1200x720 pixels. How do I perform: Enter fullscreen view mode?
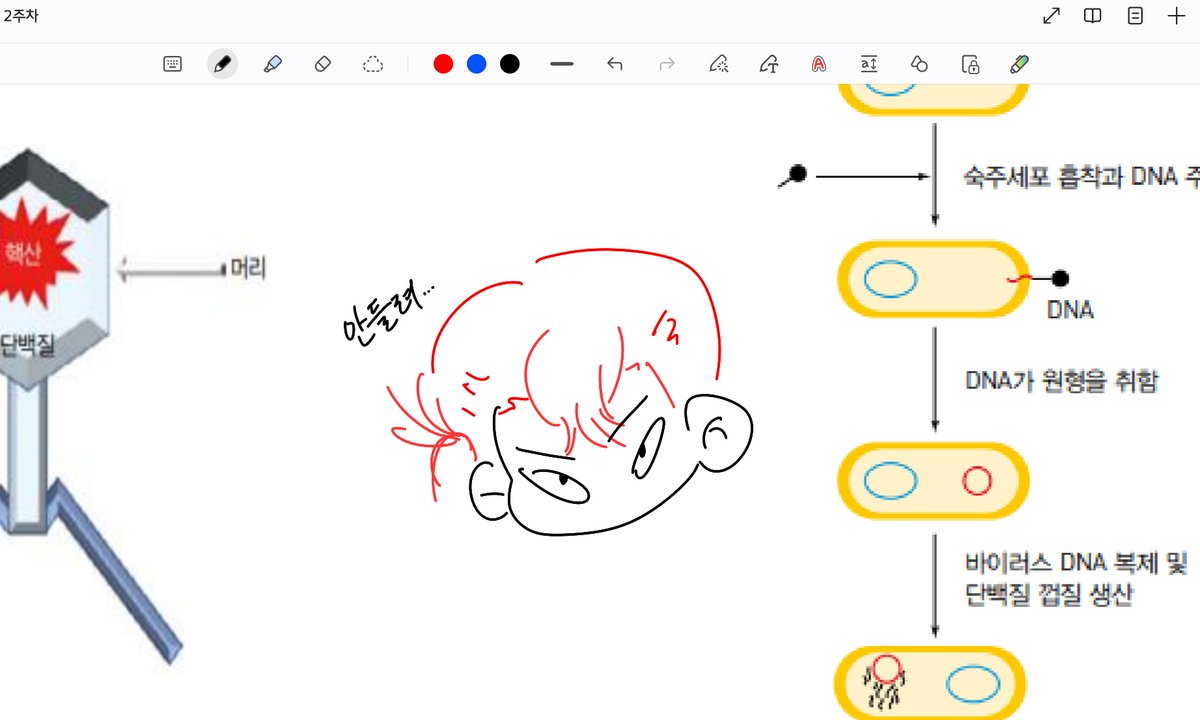pyautogui.click(x=1050, y=15)
